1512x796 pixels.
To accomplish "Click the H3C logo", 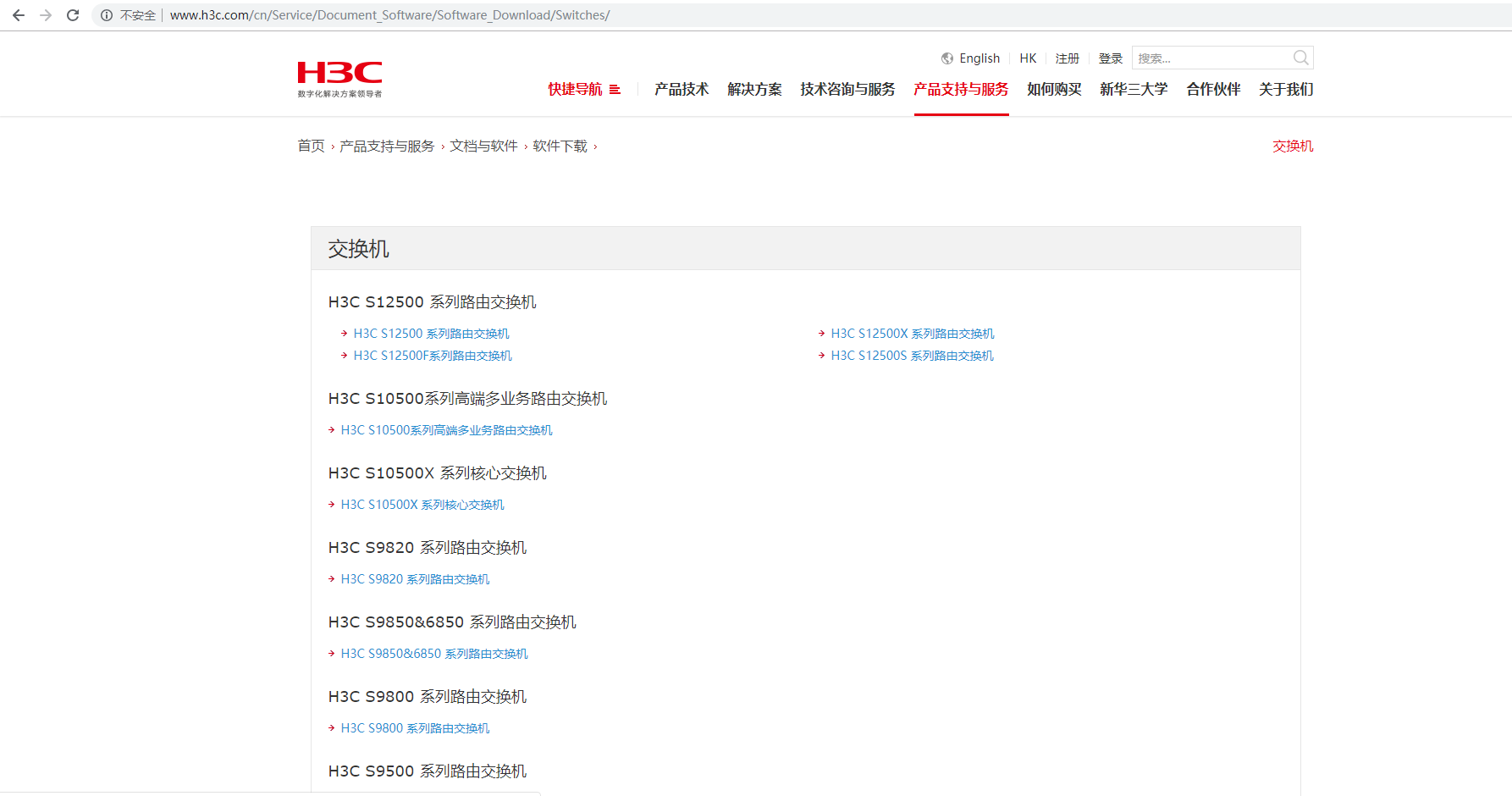I will tap(339, 80).
